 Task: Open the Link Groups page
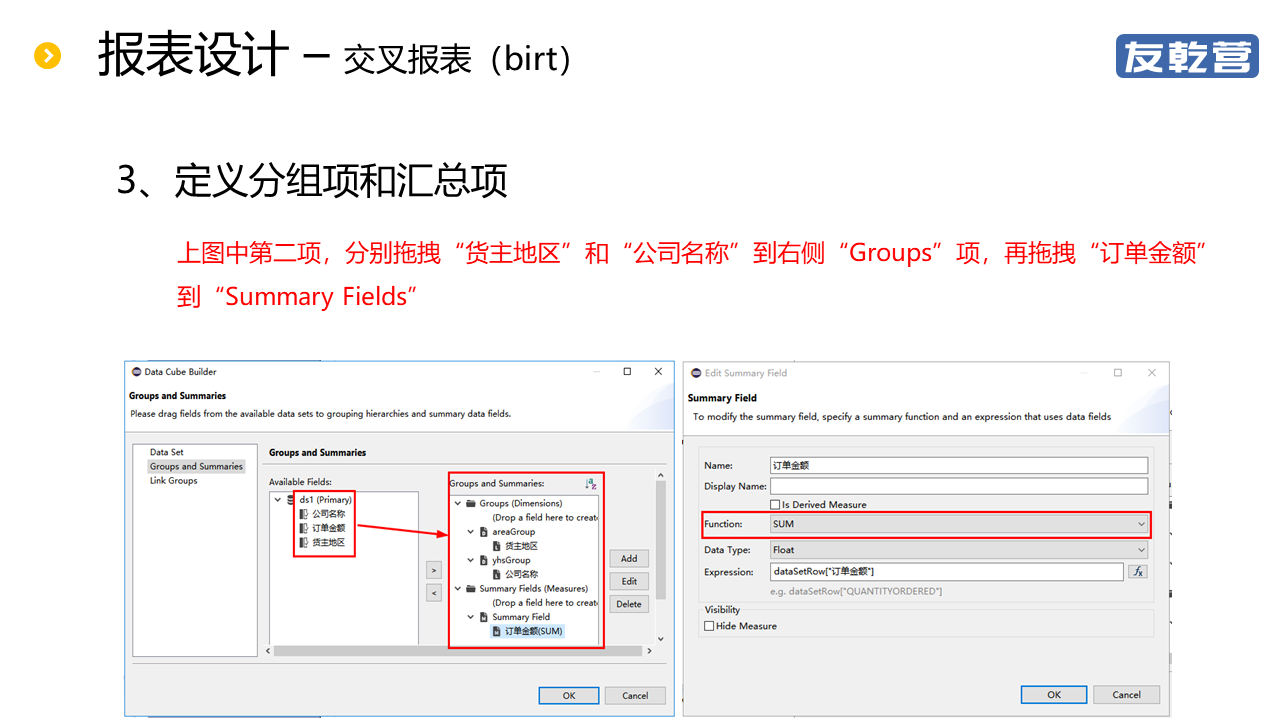point(174,480)
